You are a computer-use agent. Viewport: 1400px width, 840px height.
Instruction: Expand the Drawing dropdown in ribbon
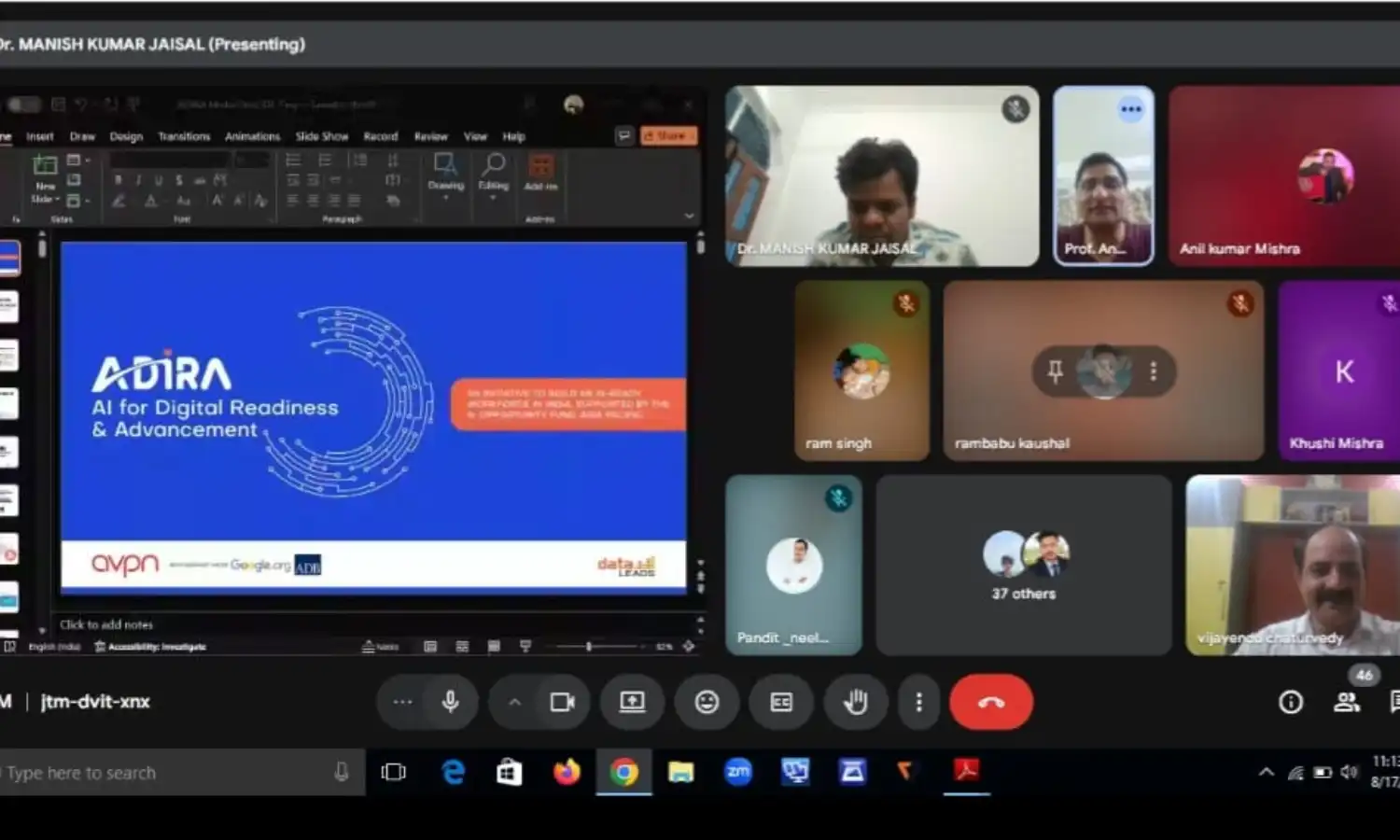click(446, 177)
